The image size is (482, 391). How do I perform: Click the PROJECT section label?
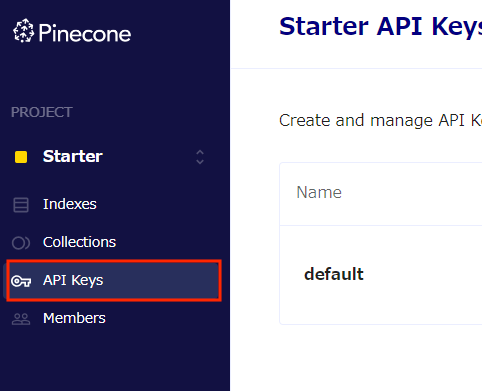pyautogui.click(x=42, y=112)
